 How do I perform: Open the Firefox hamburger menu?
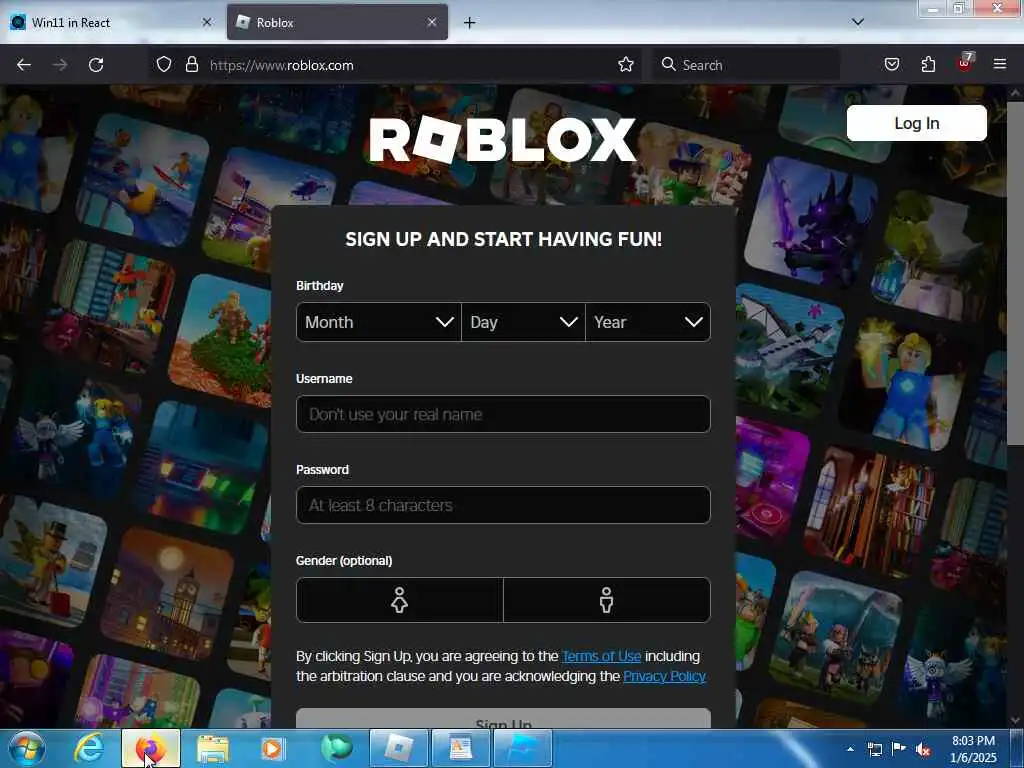tap(999, 64)
